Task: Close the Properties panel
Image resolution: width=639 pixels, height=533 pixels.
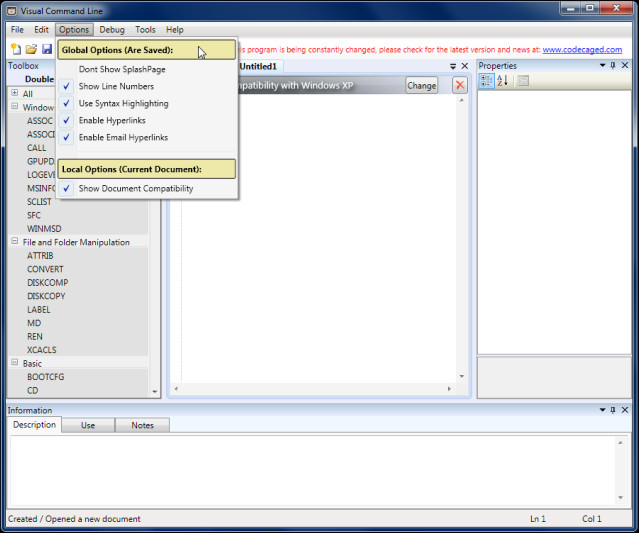Action: click(x=625, y=65)
